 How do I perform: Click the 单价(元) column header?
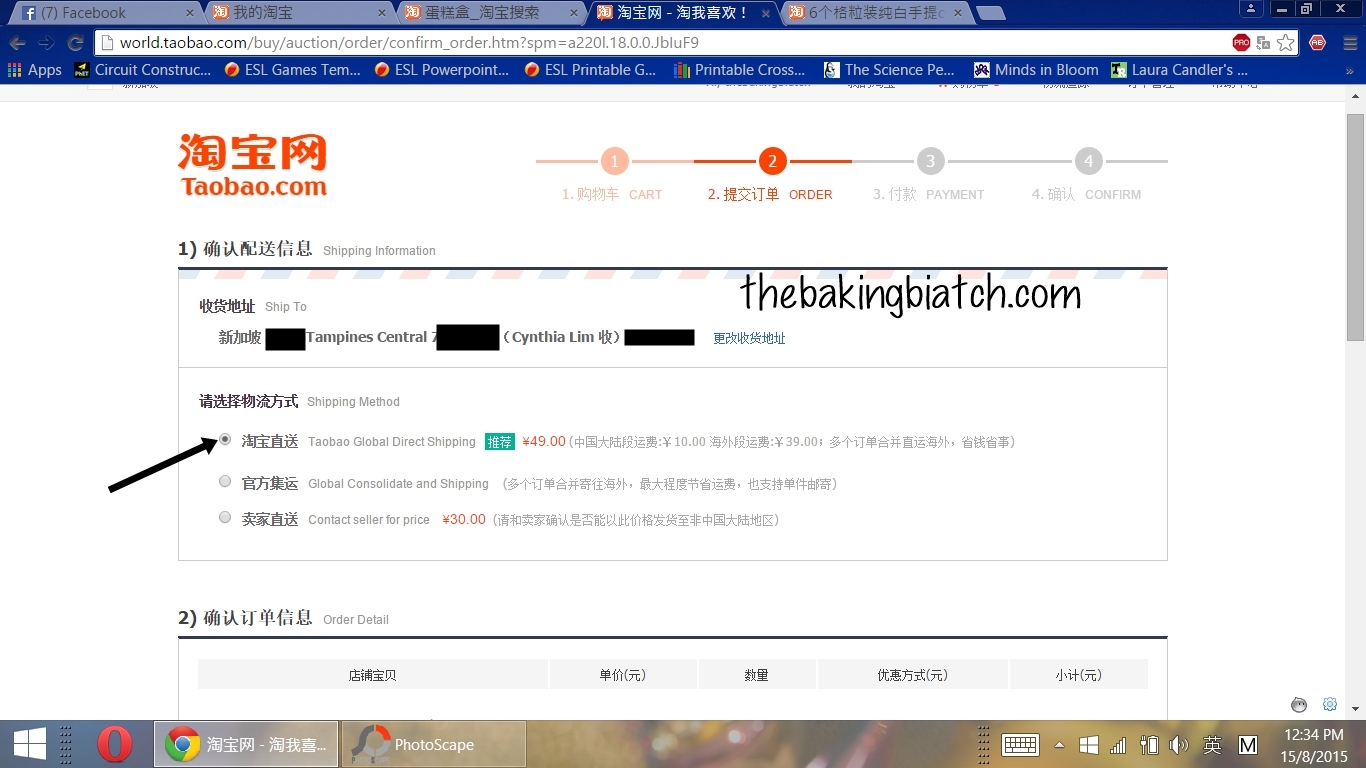click(623, 675)
